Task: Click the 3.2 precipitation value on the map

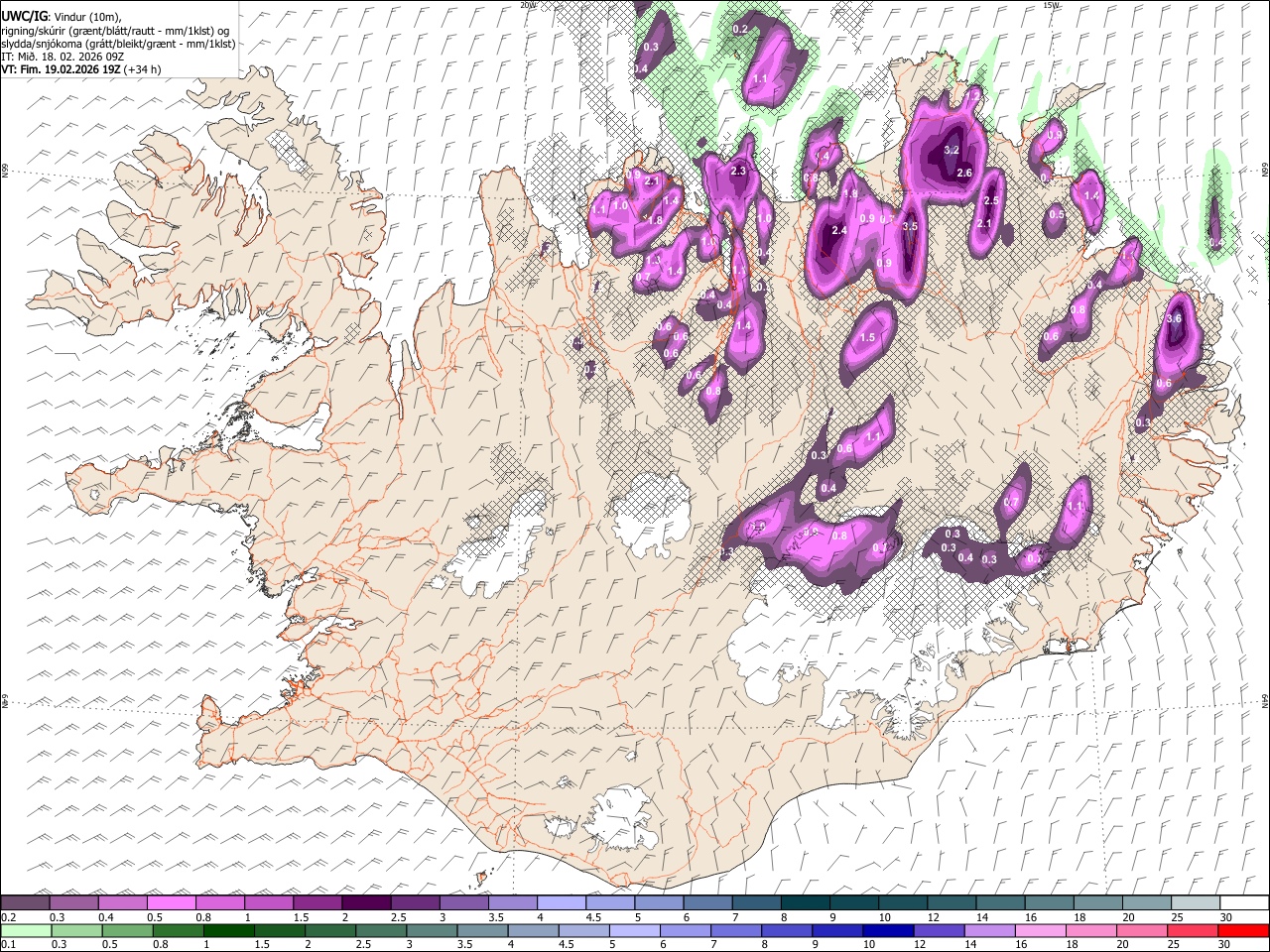Action: pyautogui.click(x=952, y=150)
